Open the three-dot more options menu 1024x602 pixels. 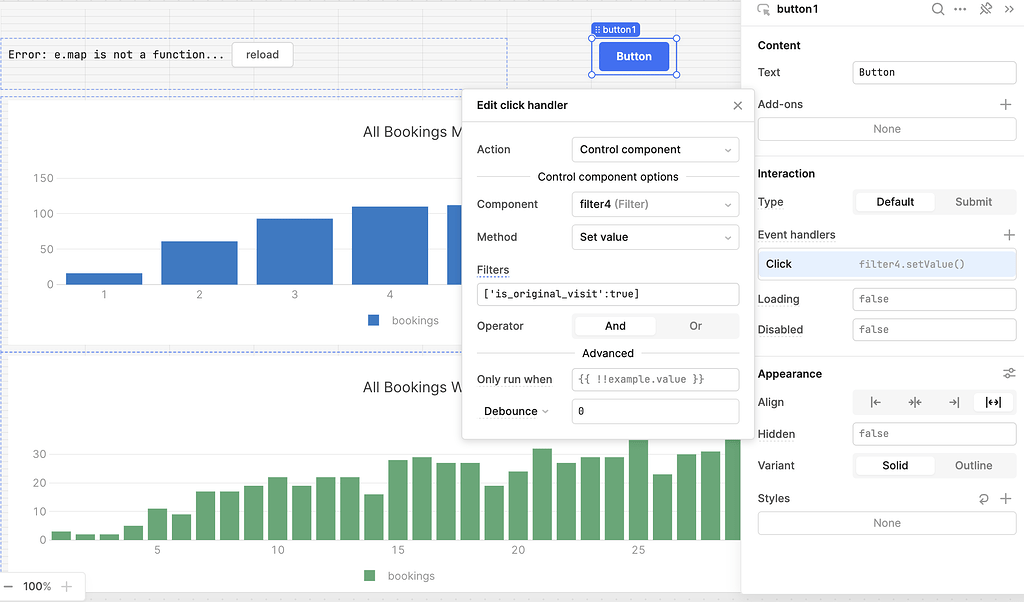(961, 9)
